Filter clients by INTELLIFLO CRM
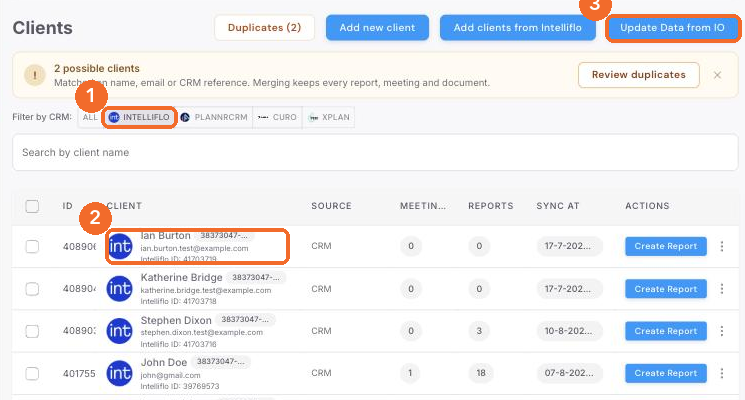 tap(139, 117)
